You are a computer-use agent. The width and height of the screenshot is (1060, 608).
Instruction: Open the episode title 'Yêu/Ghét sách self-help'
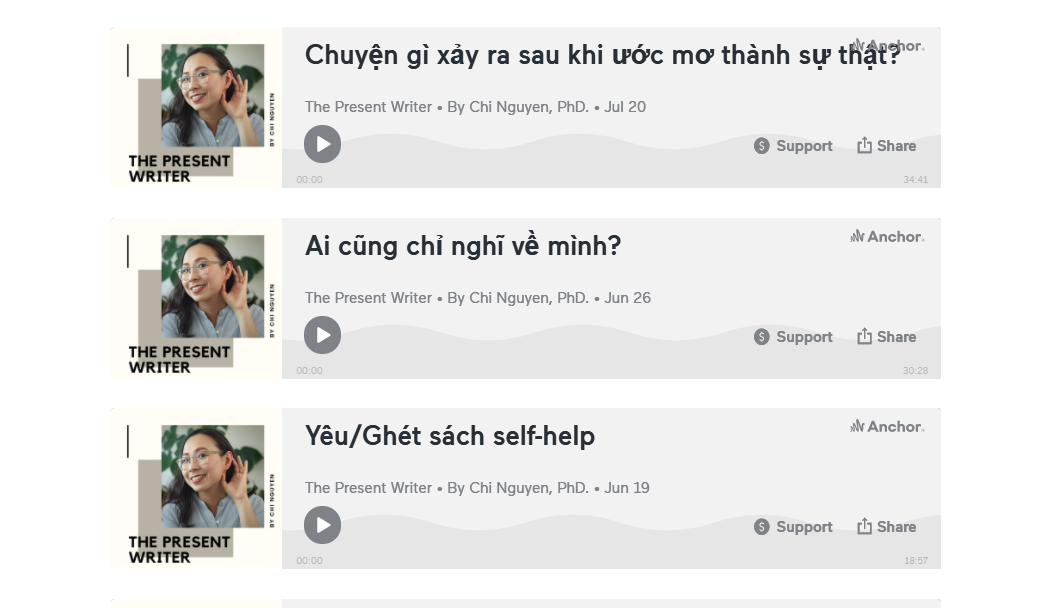[450, 436]
